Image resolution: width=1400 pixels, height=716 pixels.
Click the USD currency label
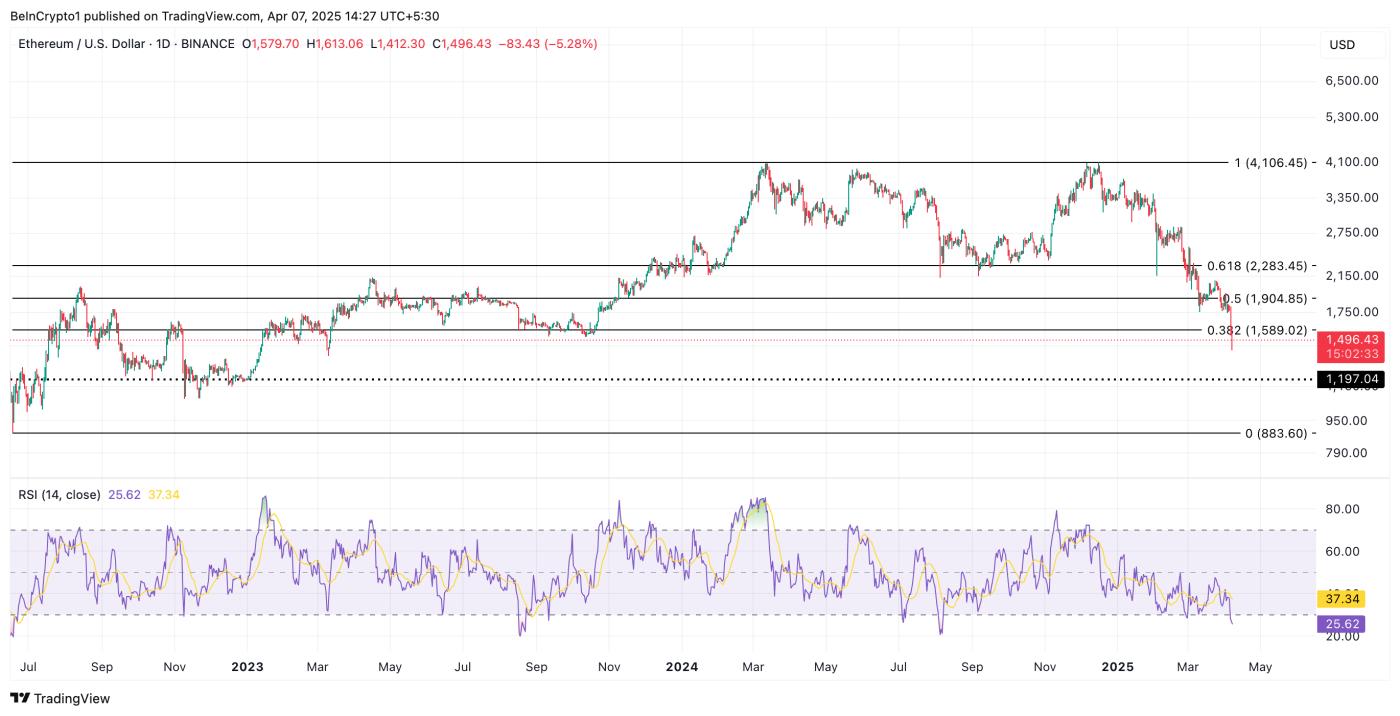[1341, 45]
